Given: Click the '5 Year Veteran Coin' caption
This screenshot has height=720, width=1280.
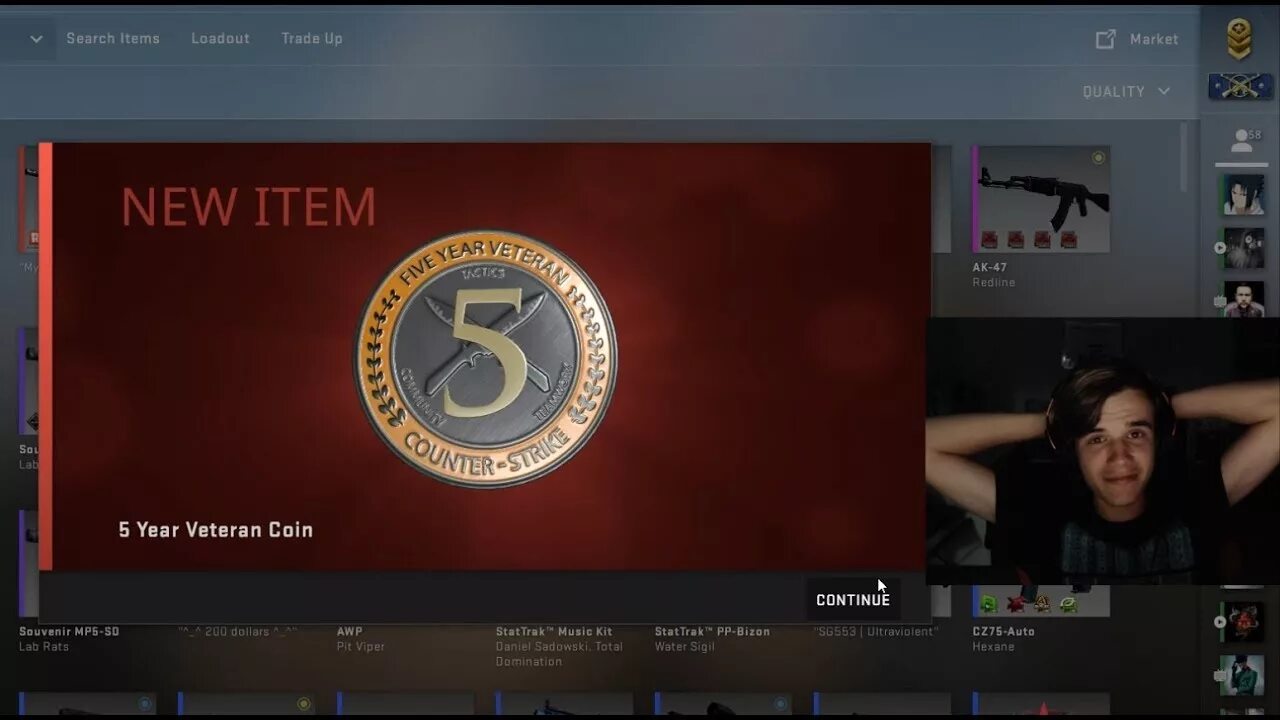Looking at the screenshot, I should pos(216,530).
